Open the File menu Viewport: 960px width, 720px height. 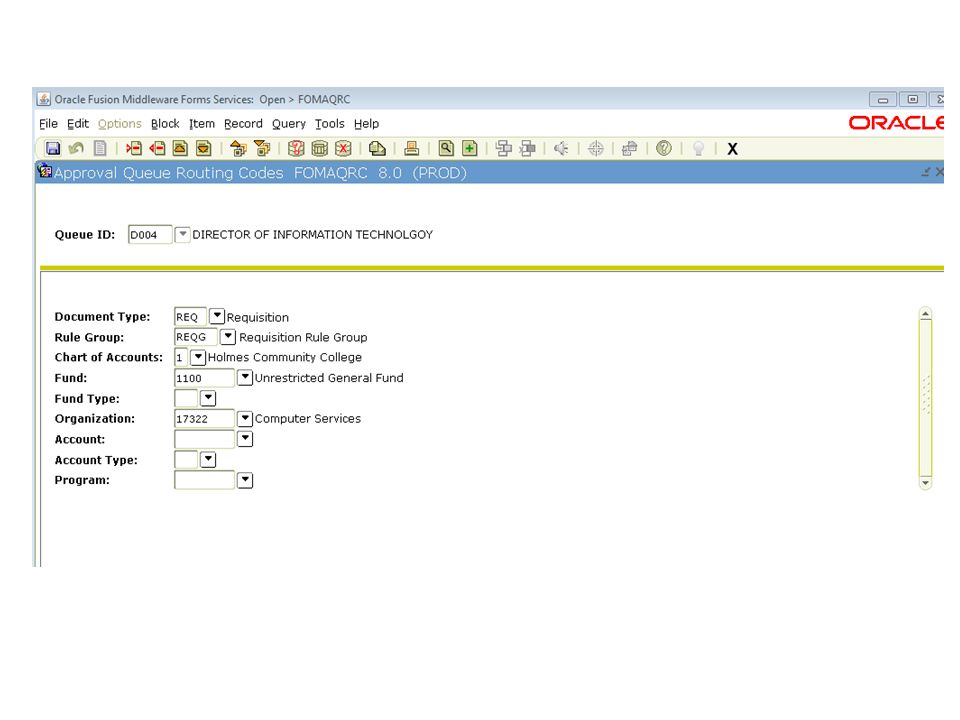point(48,124)
